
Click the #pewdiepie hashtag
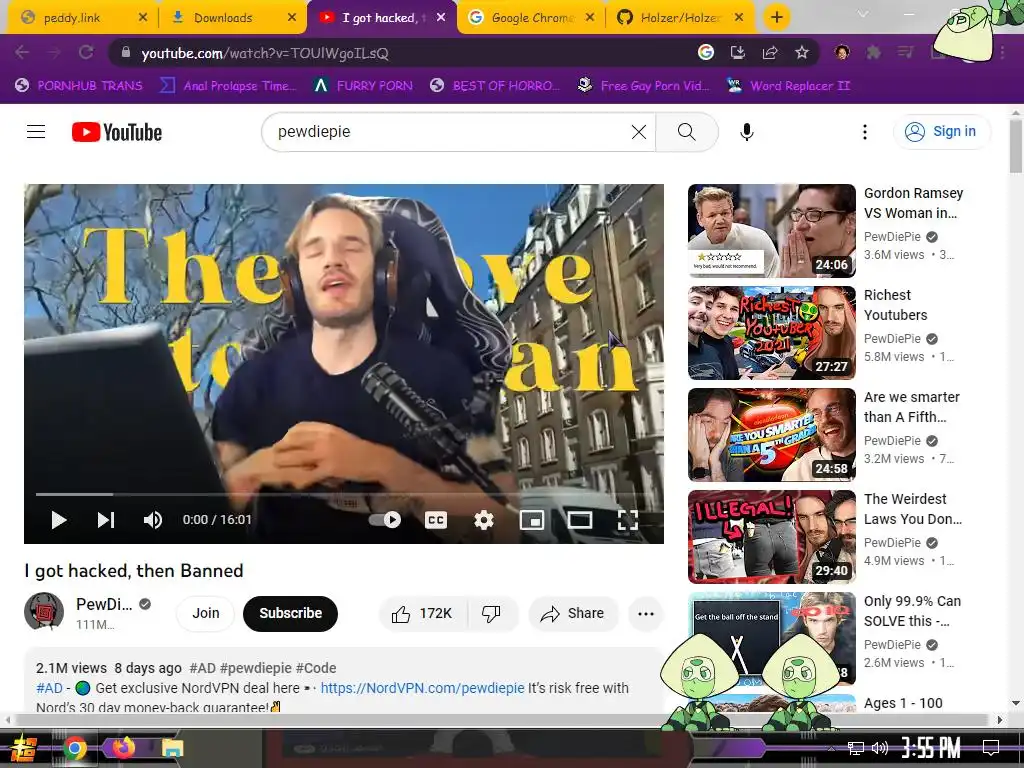coord(255,668)
